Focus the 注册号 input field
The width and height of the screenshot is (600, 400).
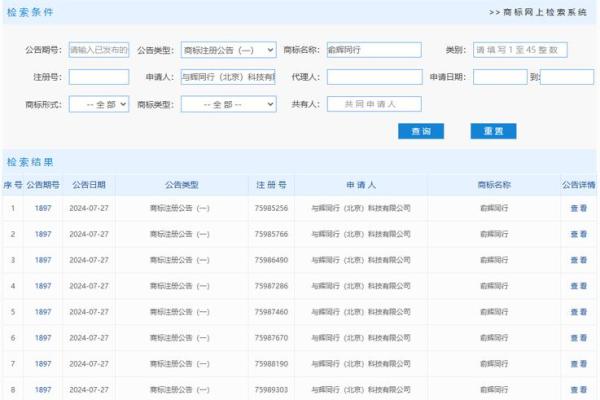(99, 77)
